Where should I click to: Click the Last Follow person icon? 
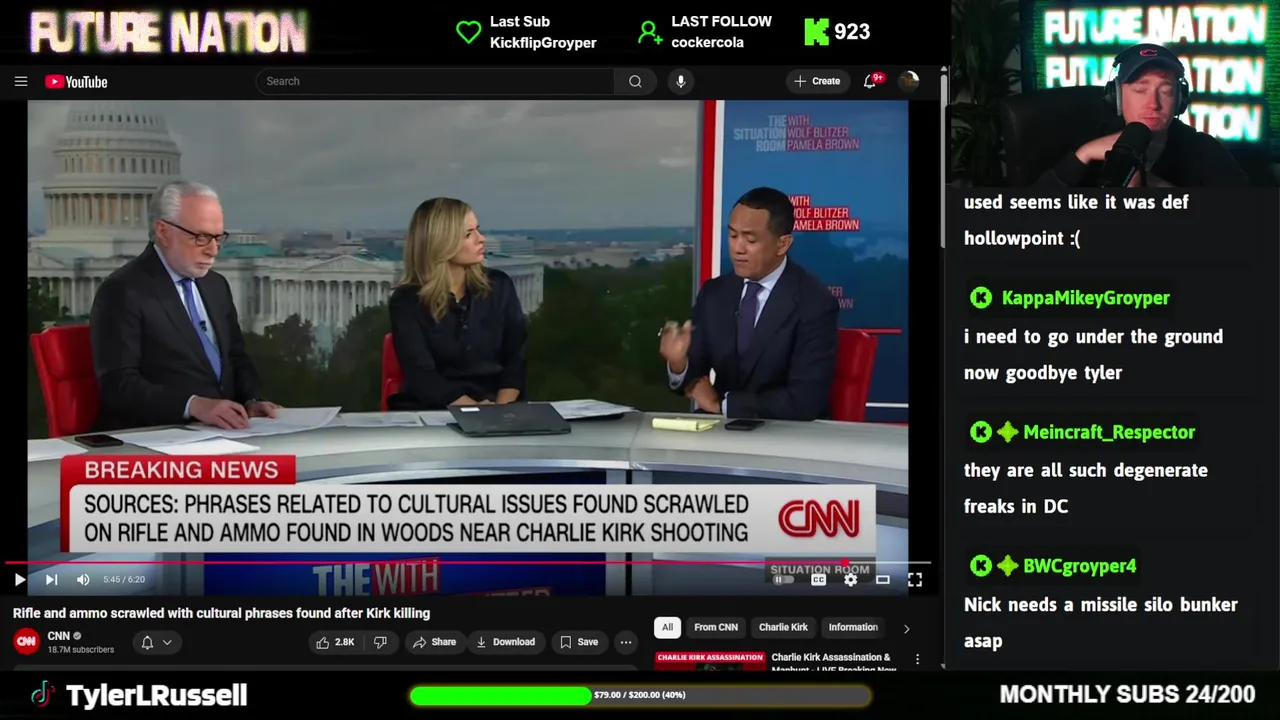click(x=650, y=33)
